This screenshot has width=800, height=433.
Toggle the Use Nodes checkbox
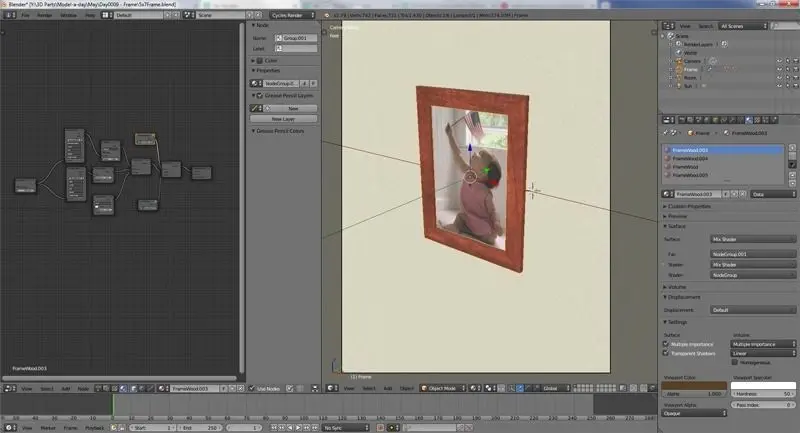252,389
